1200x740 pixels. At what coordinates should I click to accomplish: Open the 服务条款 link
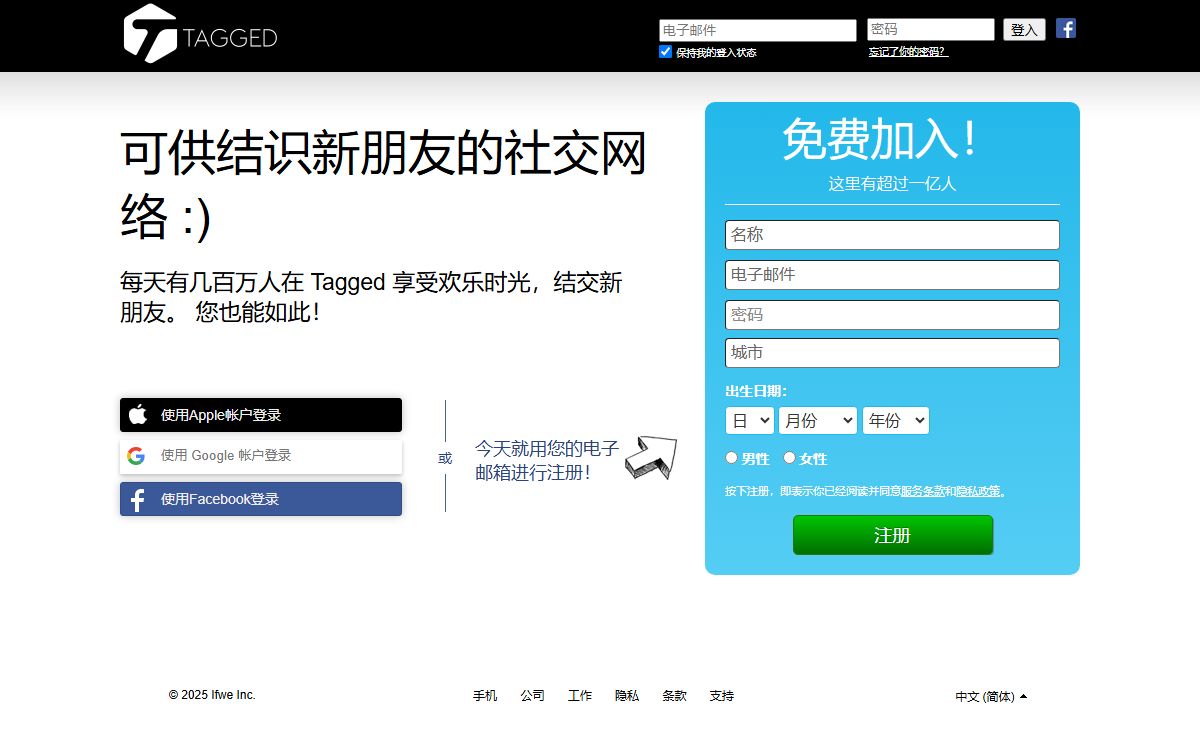(923, 491)
